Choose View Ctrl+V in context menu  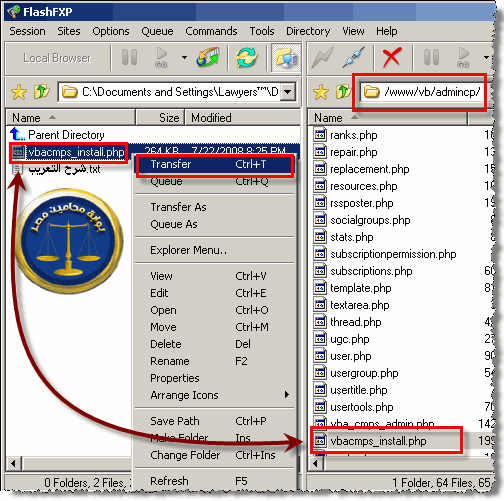tap(214, 276)
